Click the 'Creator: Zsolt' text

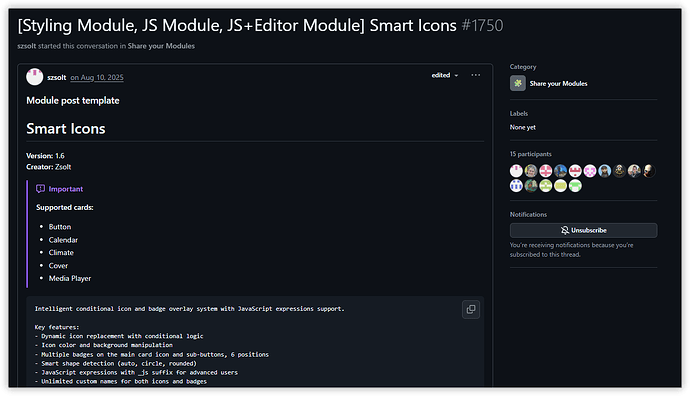click(x=48, y=167)
